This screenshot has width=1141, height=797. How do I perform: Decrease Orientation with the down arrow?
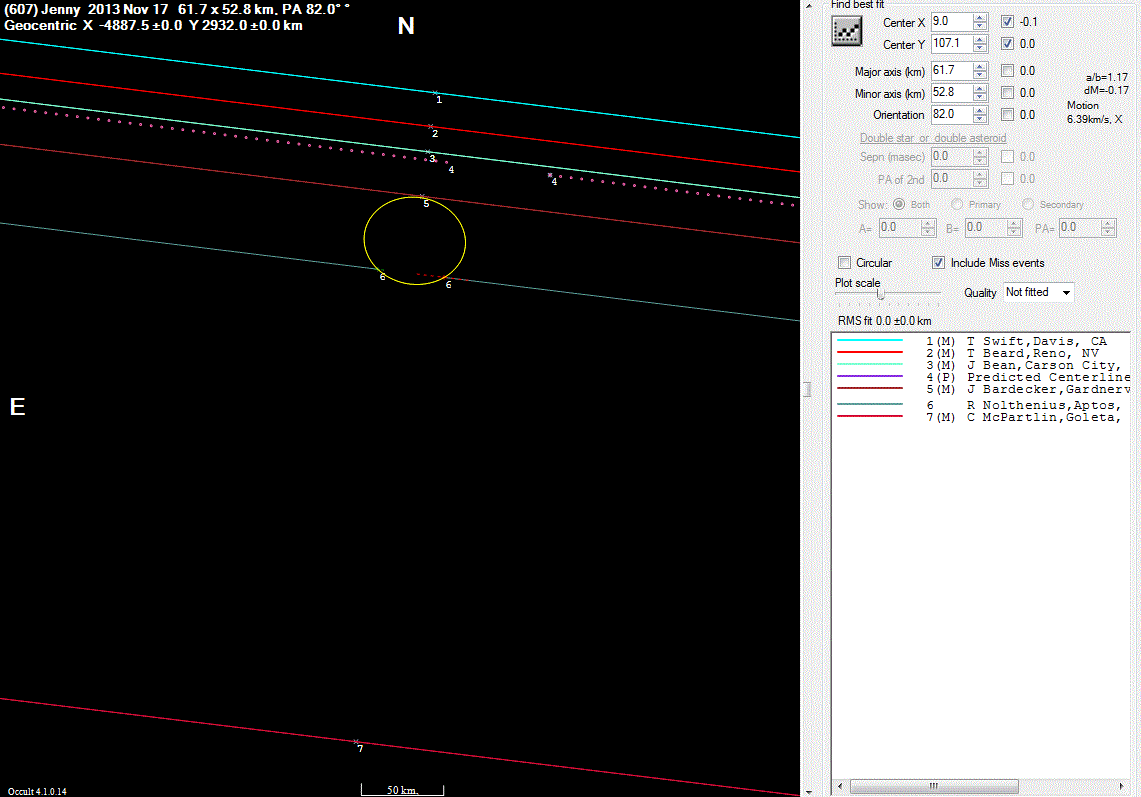[980, 119]
